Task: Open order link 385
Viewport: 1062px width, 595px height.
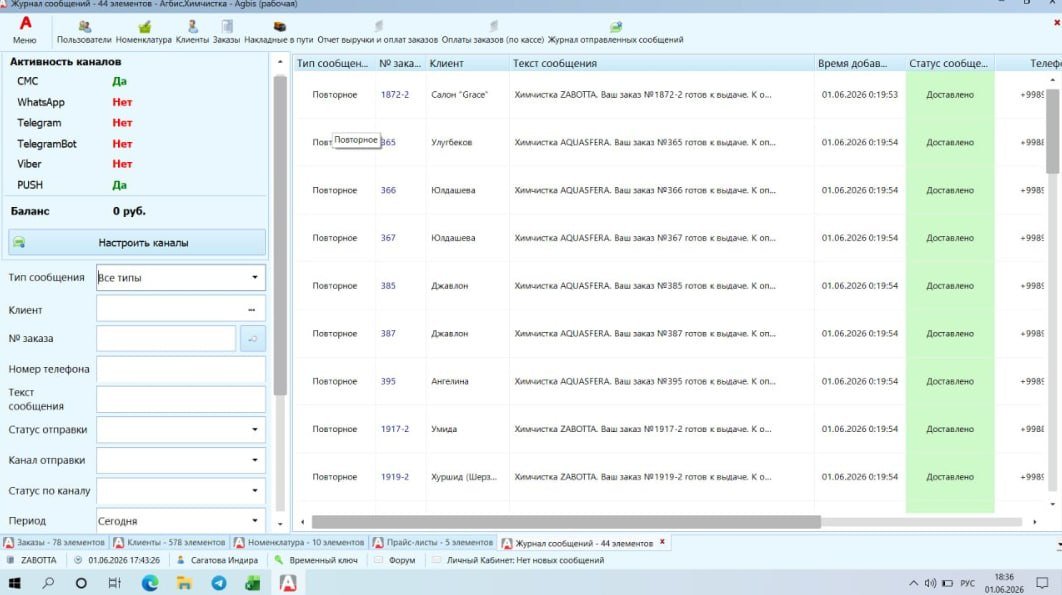Action: point(388,286)
